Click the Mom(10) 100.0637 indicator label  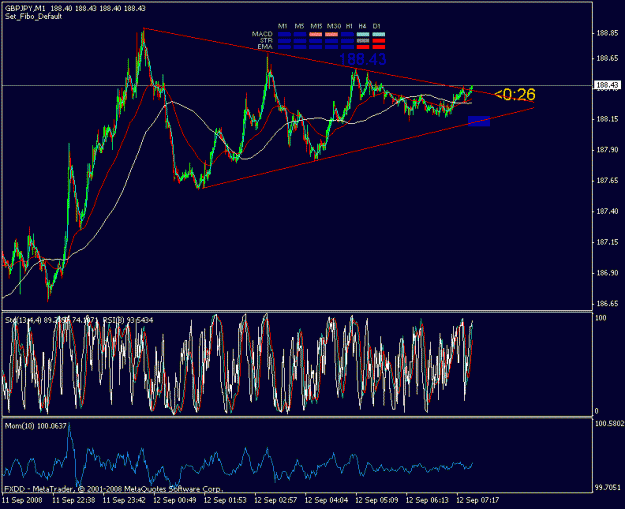click(35, 426)
